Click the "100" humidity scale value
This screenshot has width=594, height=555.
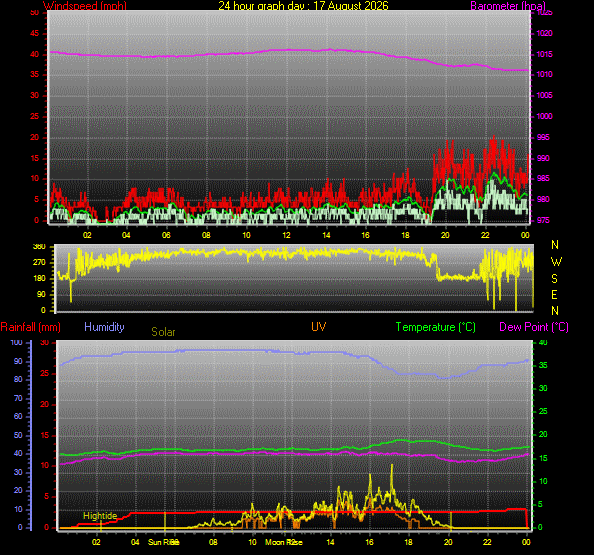[16, 342]
